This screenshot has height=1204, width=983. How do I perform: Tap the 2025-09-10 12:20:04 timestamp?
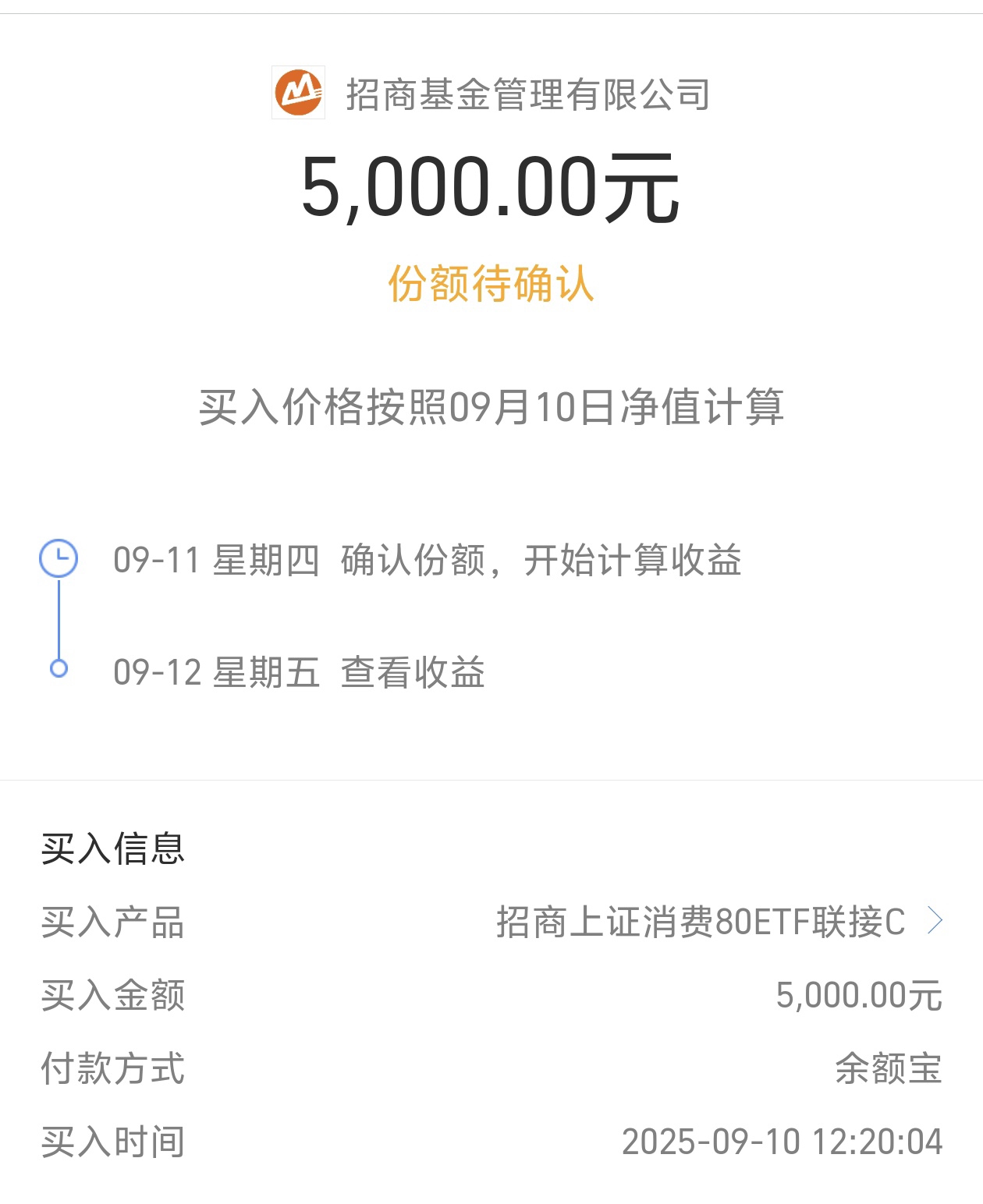pos(782,1142)
